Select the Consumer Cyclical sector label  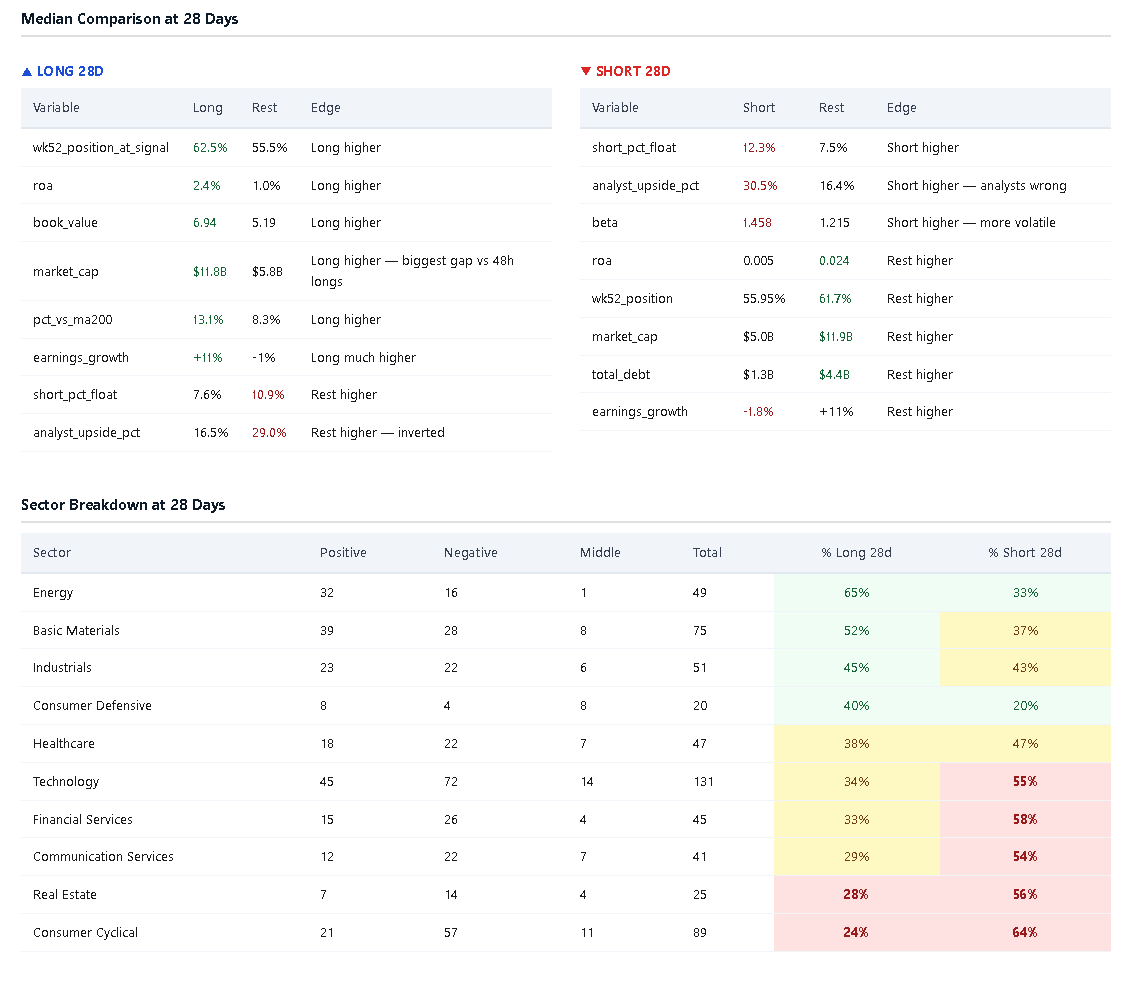pos(85,933)
